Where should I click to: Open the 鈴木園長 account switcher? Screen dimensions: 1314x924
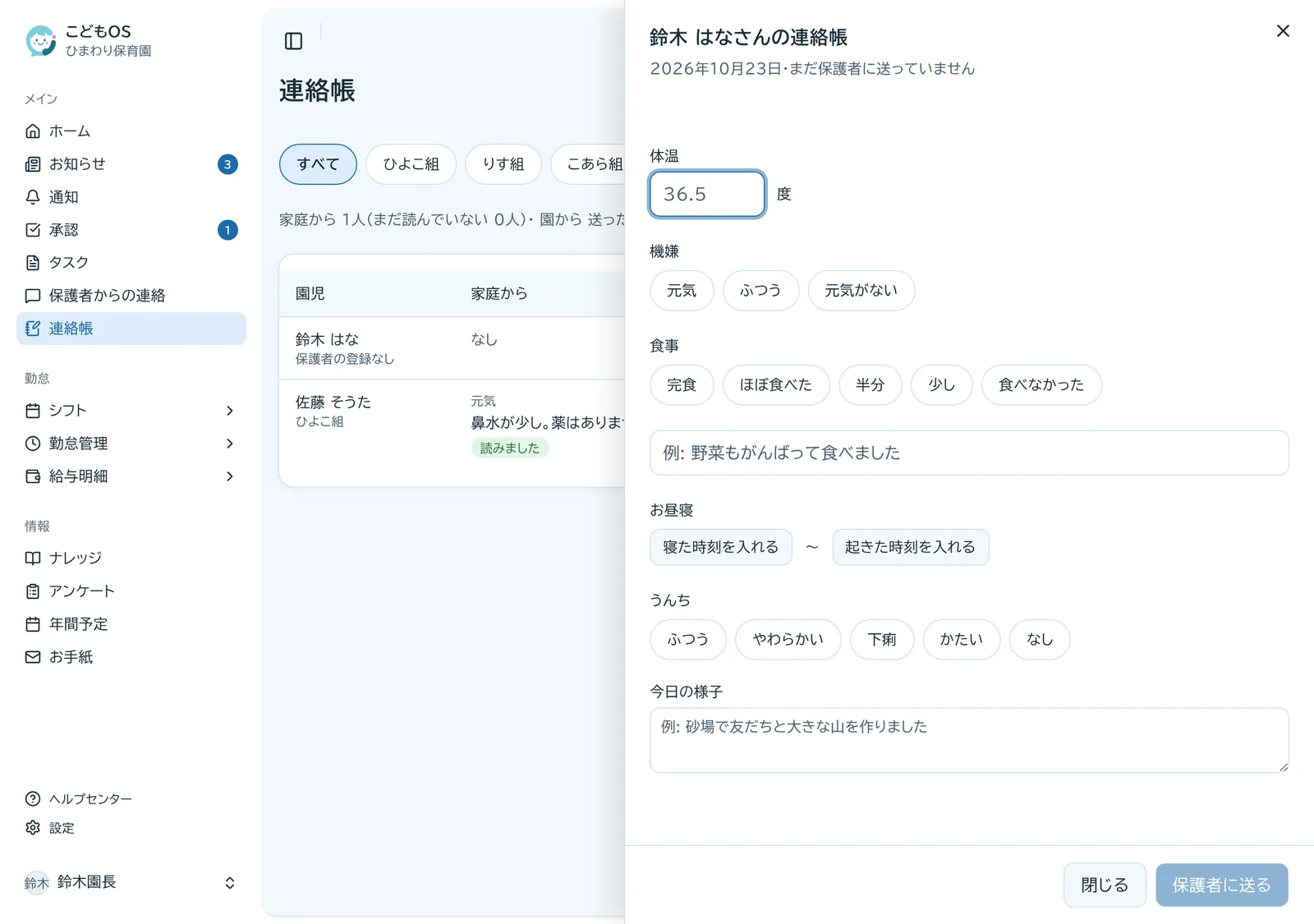click(131, 883)
